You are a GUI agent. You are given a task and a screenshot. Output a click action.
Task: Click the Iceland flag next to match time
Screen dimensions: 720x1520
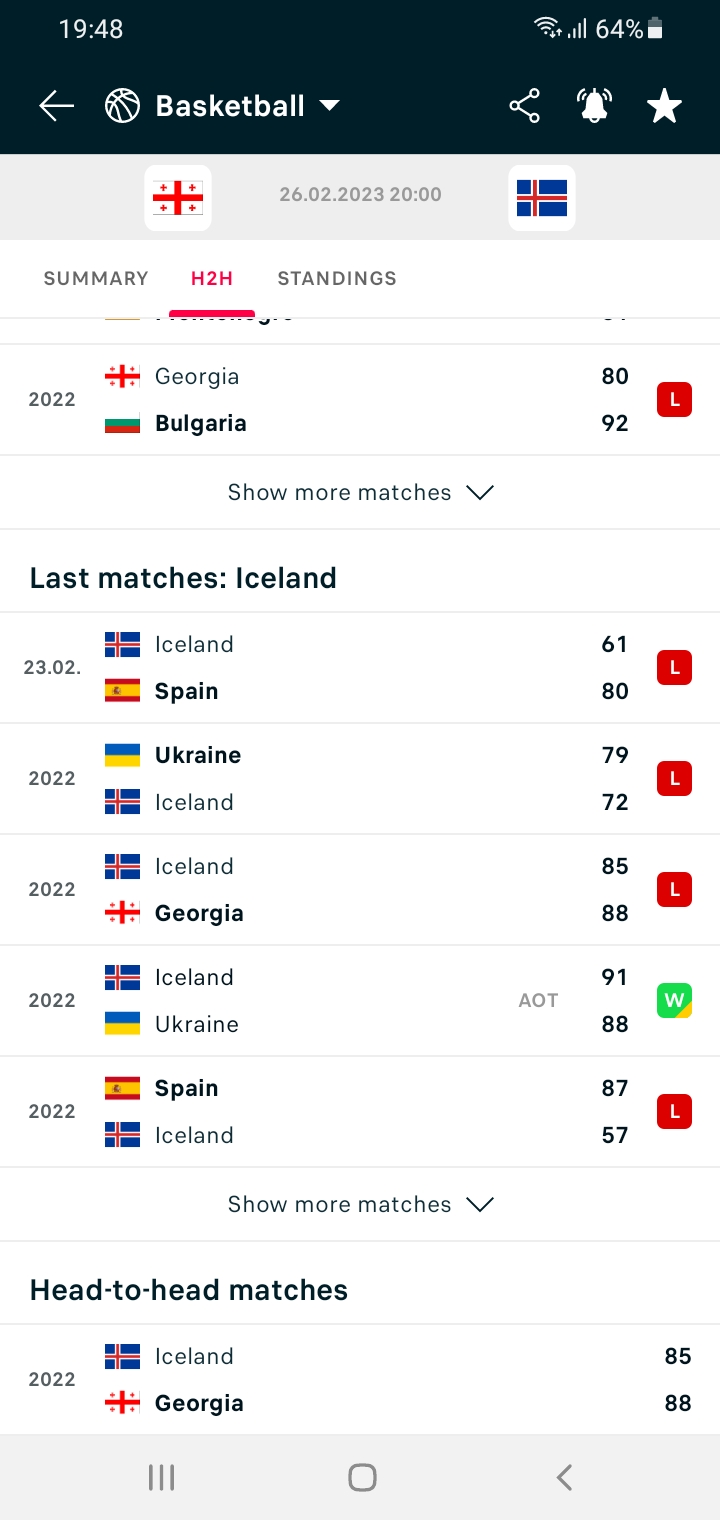tap(541, 196)
